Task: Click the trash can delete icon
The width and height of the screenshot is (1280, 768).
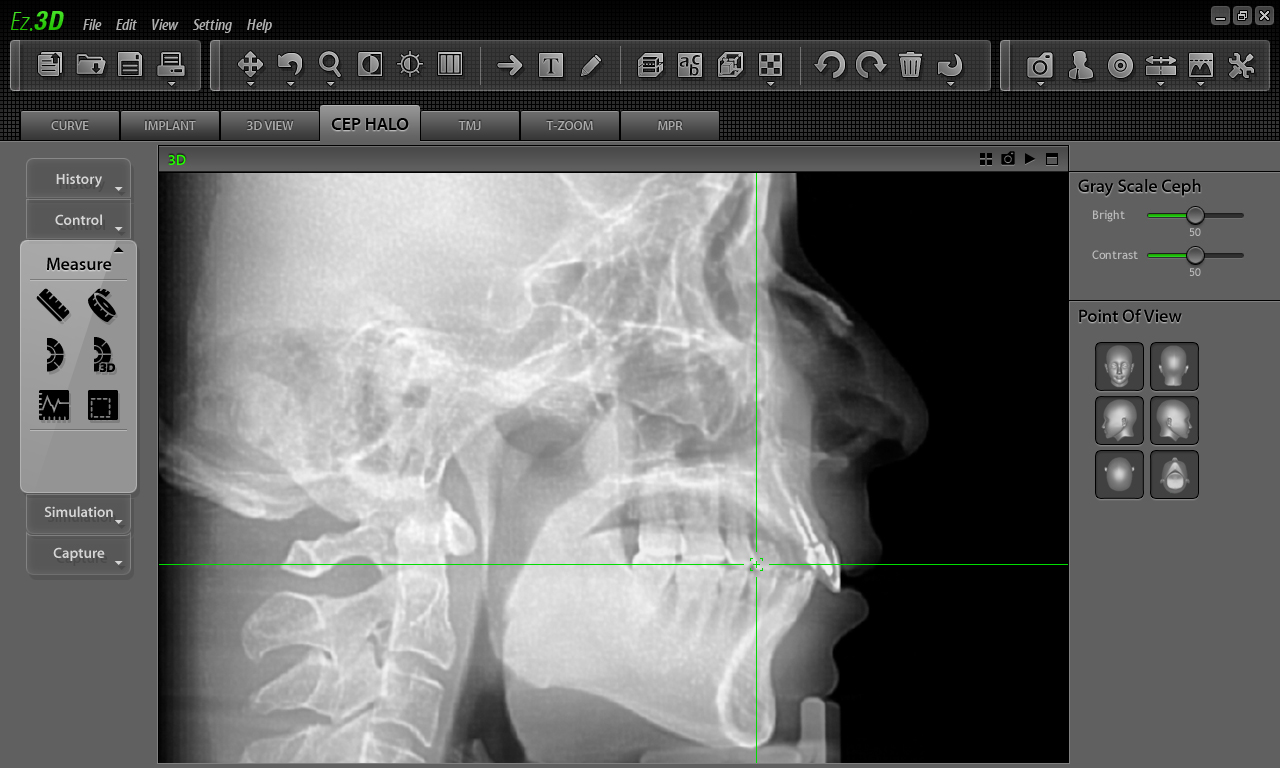Action: pos(910,65)
